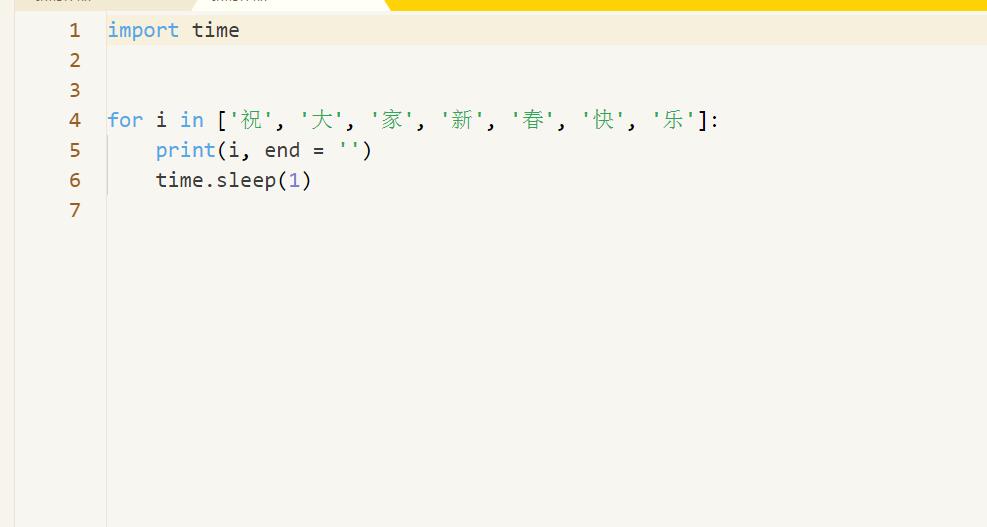Place cursor on the word time in line 1
Viewport: 987px width, 527px height.
(215, 30)
